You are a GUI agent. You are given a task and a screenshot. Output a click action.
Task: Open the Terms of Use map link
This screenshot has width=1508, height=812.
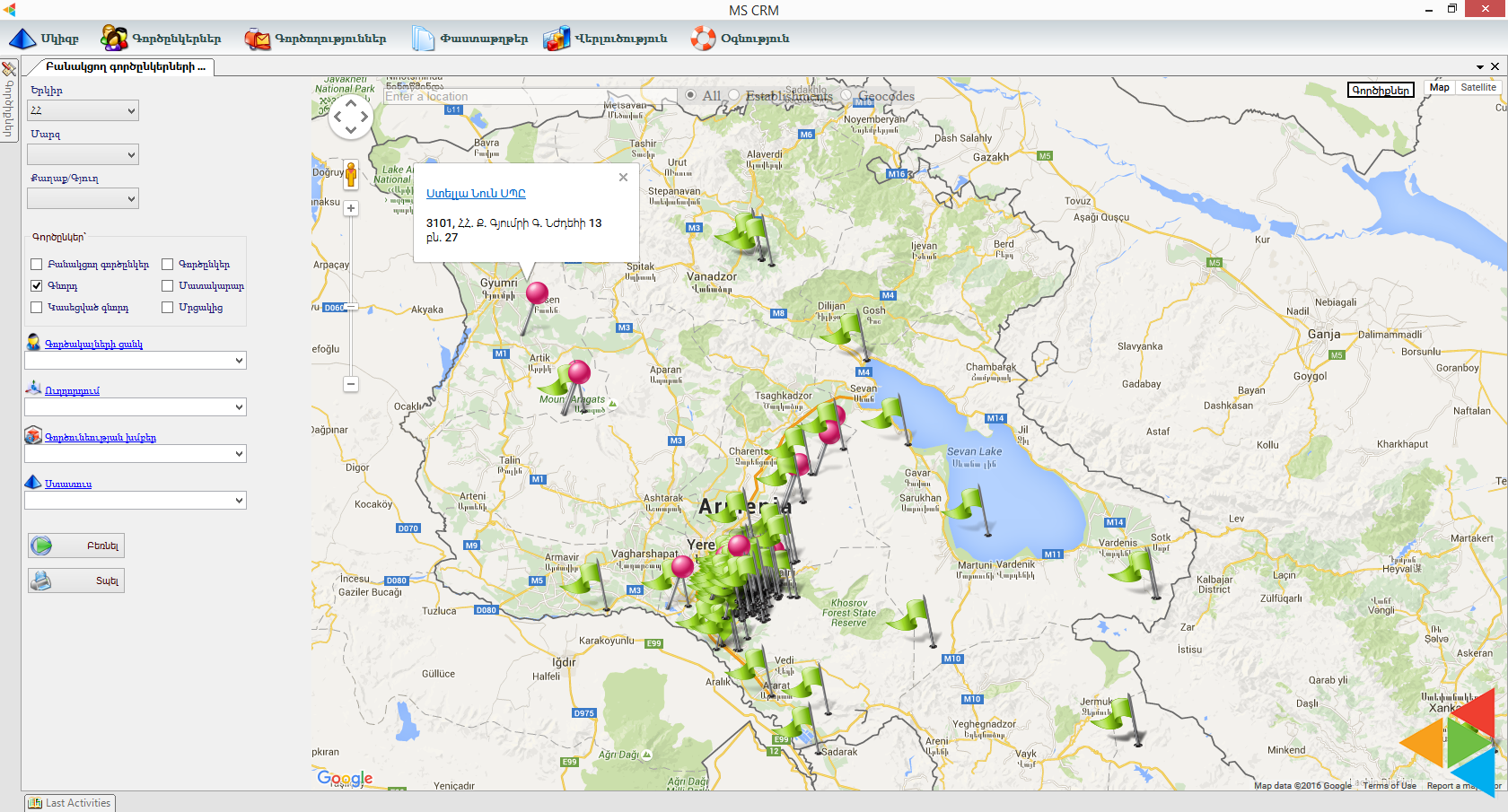pos(1390,786)
